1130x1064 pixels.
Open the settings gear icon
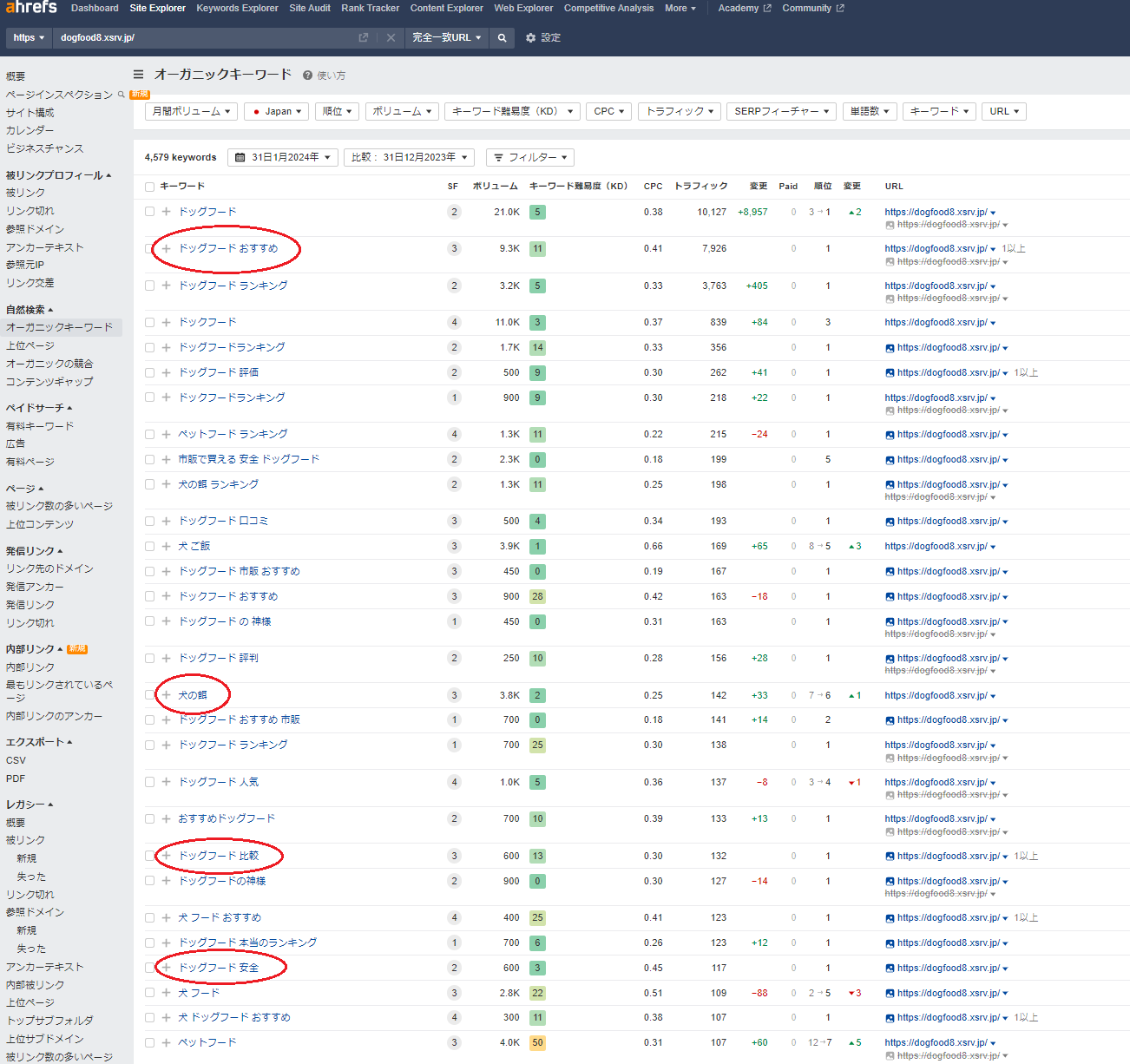tap(531, 38)
